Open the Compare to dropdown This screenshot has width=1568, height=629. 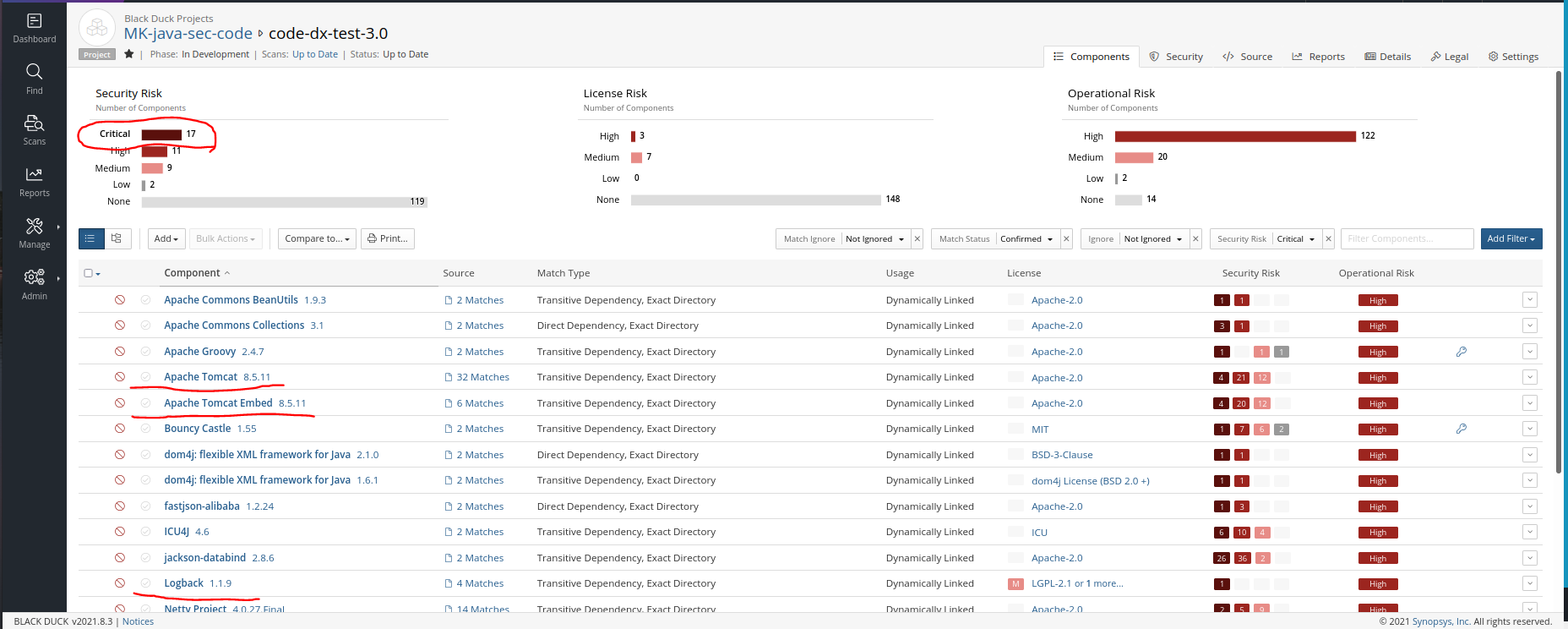tap(317, 238)
